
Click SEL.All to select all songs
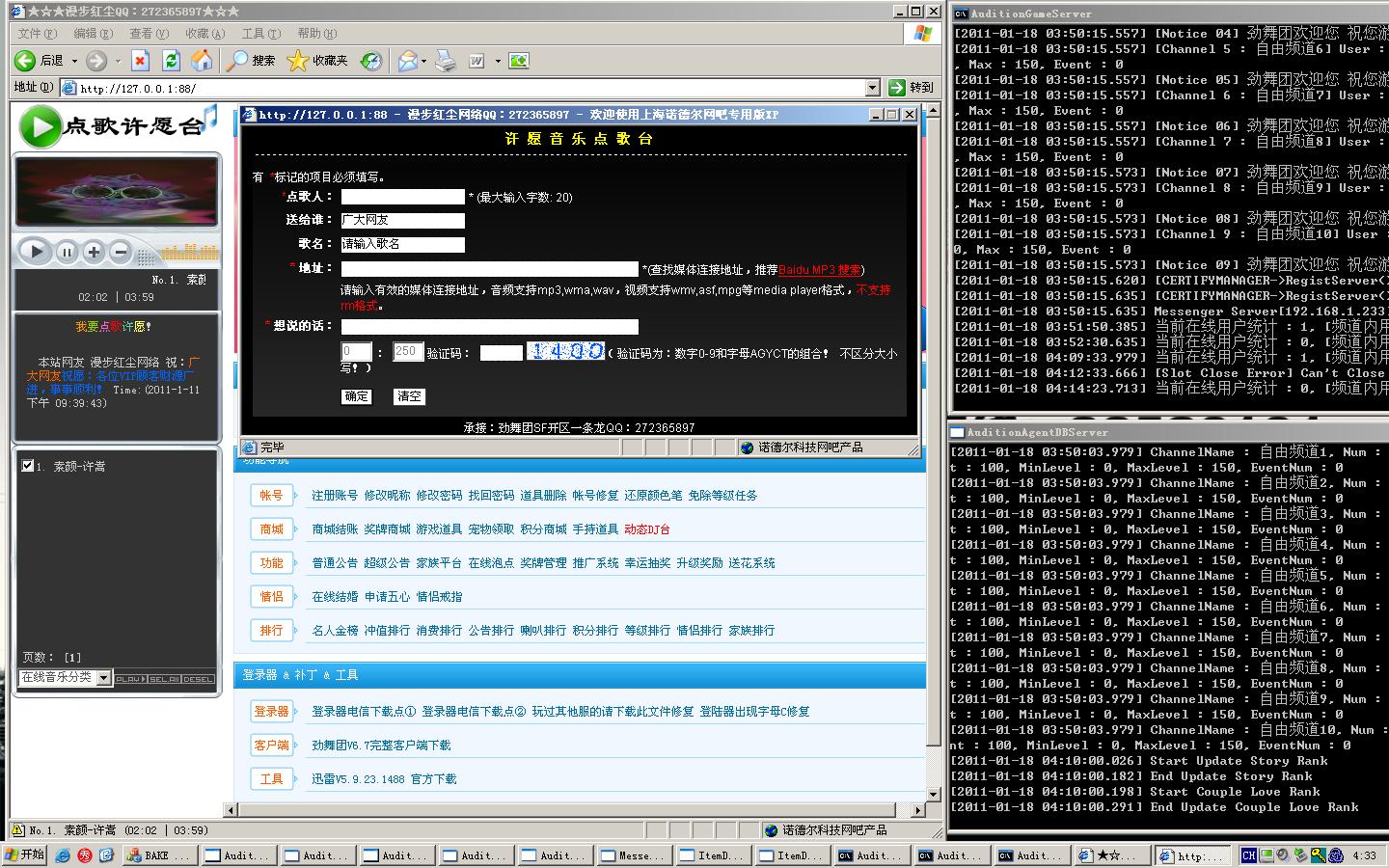click(x=164, y=679)
